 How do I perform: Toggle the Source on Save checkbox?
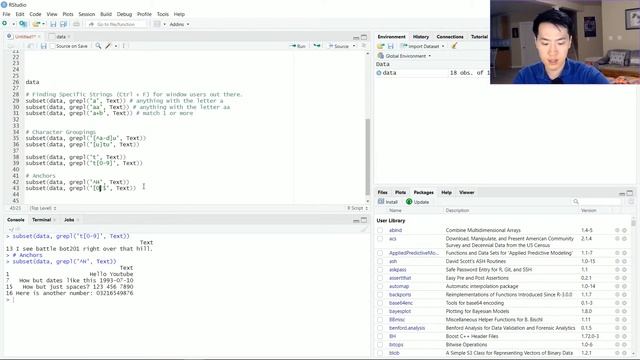point(52,46)
